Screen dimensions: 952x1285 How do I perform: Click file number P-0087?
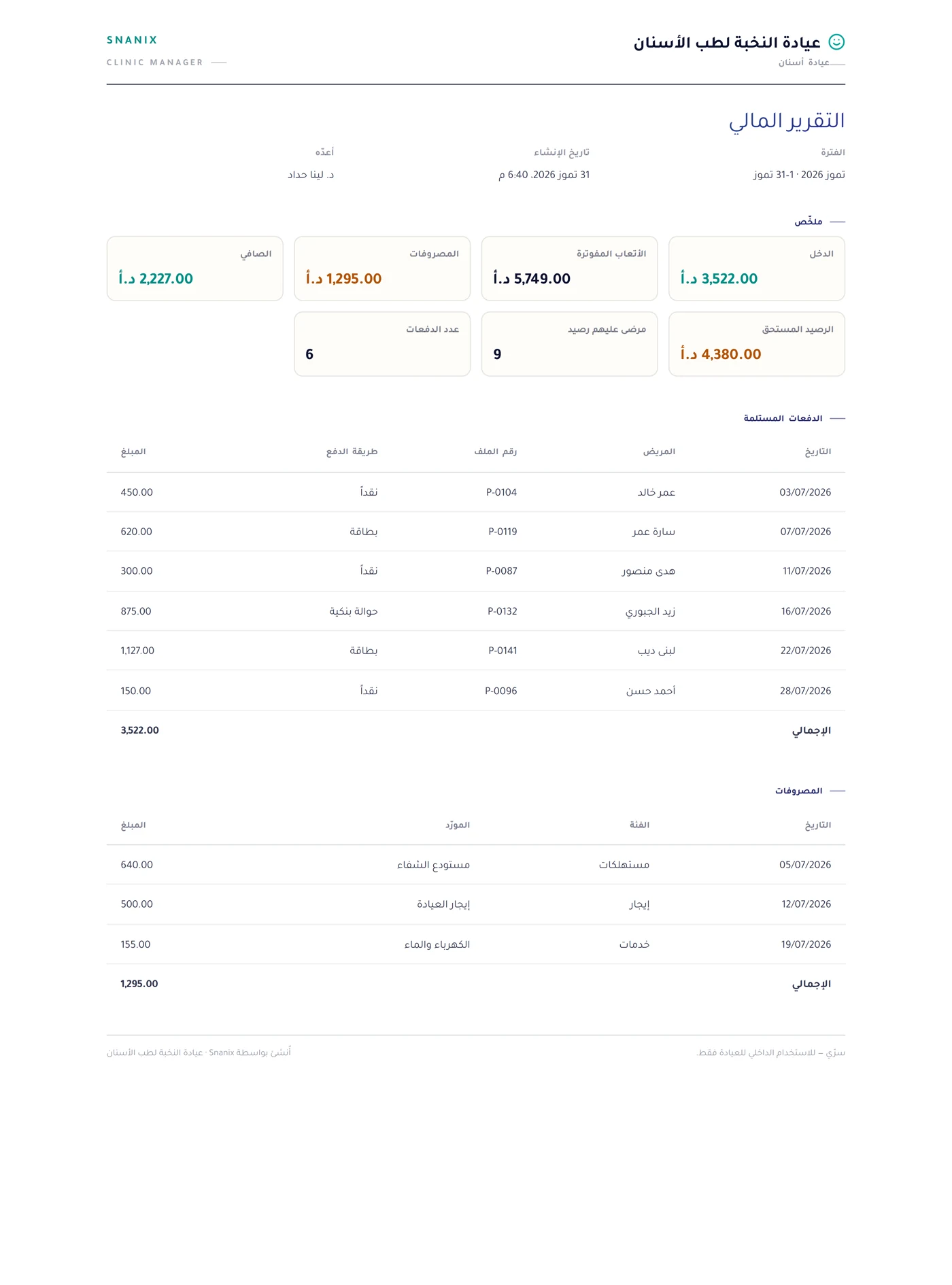pyautogui.click(x=501, y=571)
